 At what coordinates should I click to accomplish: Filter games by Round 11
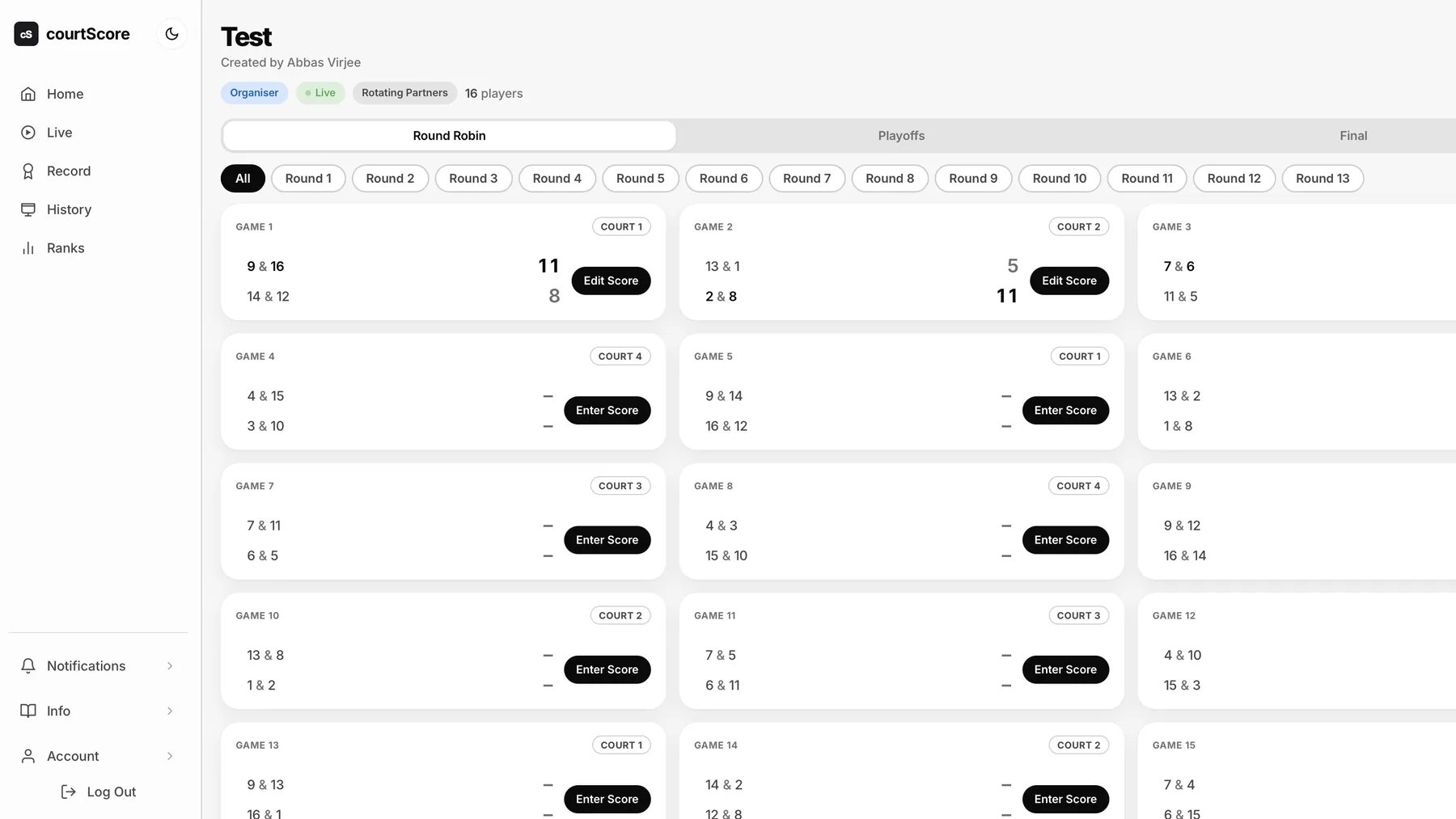pyautogui.click(x=1147, y=179)
